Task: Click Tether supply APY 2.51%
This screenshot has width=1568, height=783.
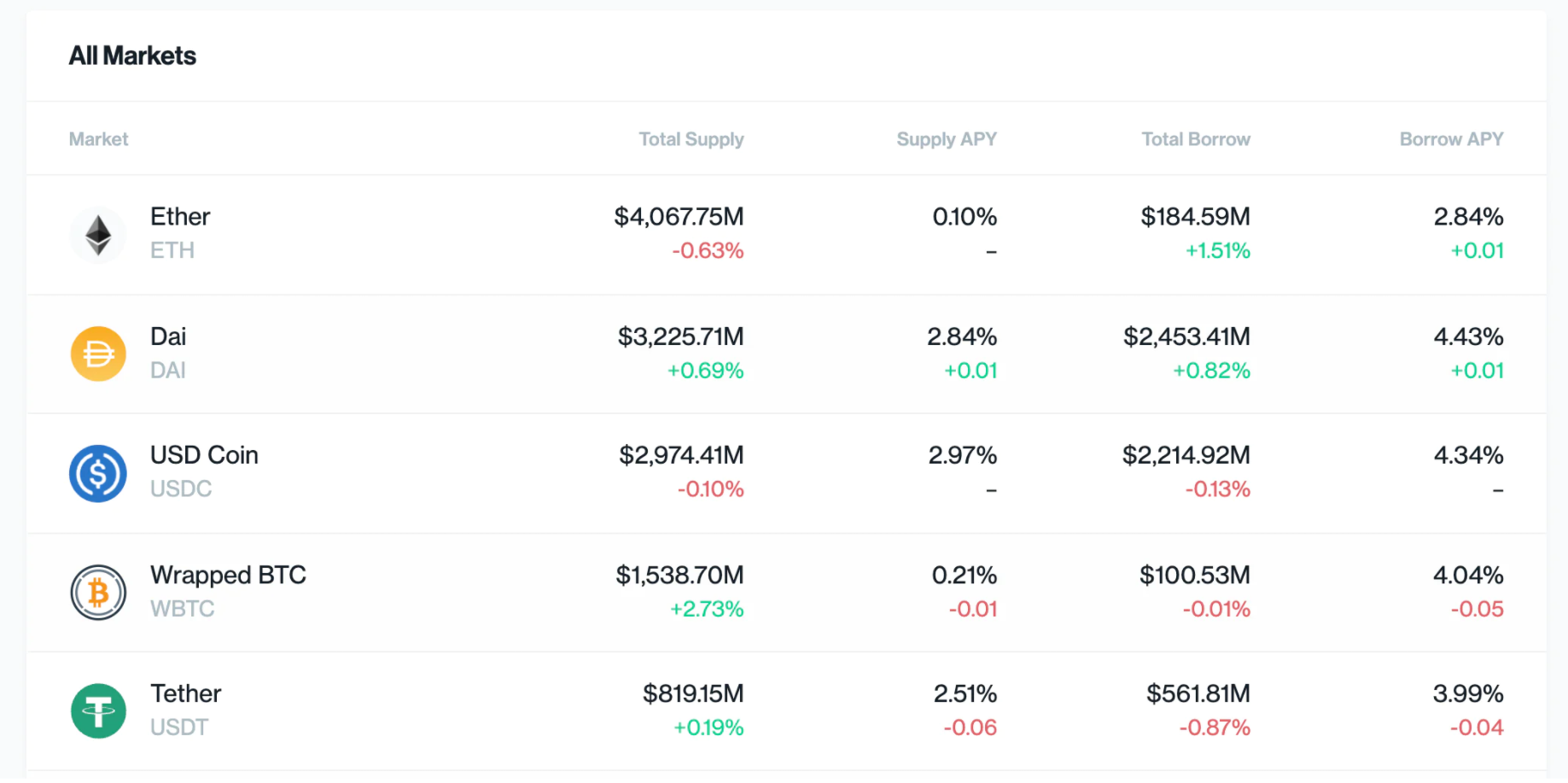Action: (965, 693)
